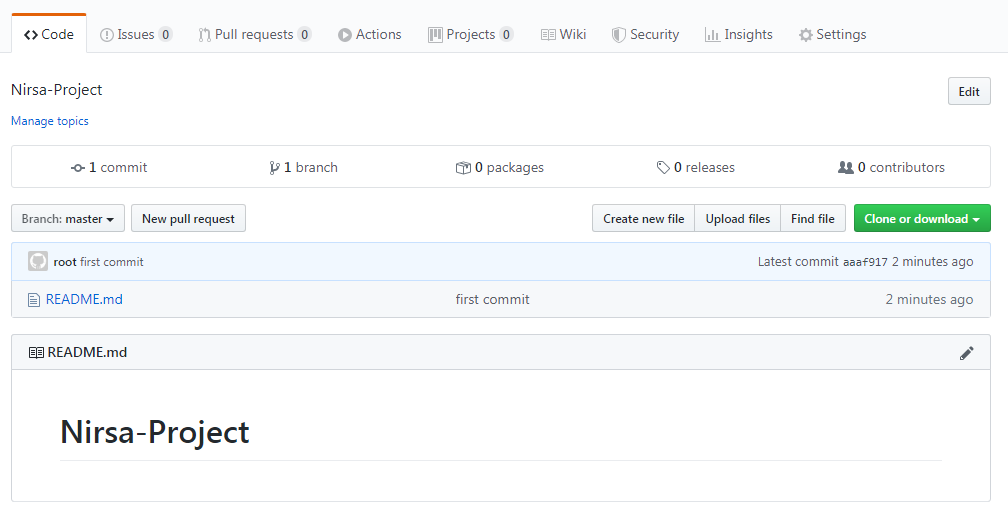The height and width of the screenshot is (512, 1008).
Task: View the 1 commit history
Action: point(109,167)
